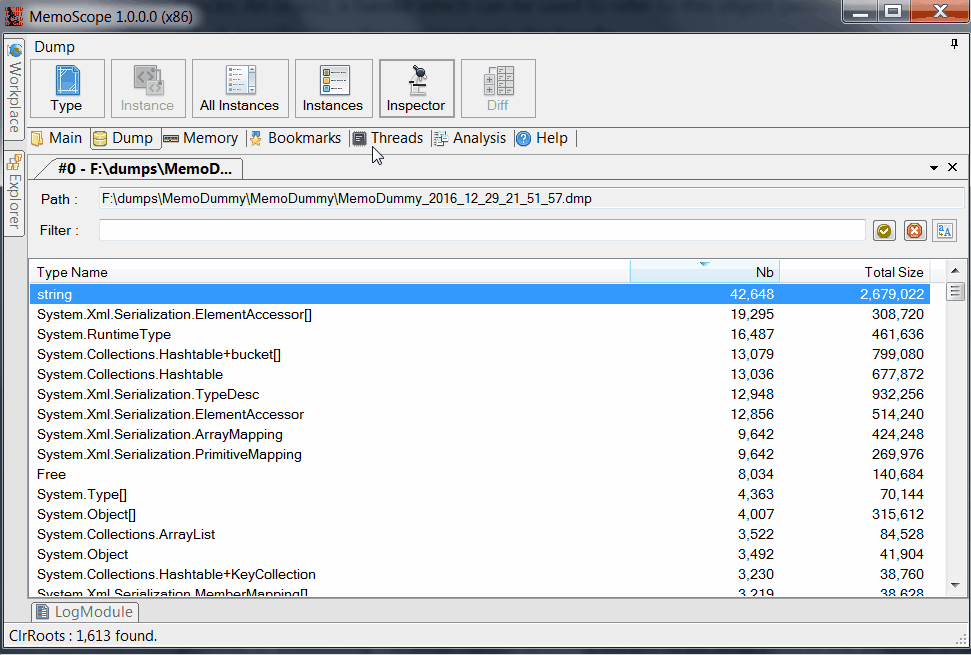Click the Diff toolbar button
The image size is (971, 655).
tap(498, 89)
